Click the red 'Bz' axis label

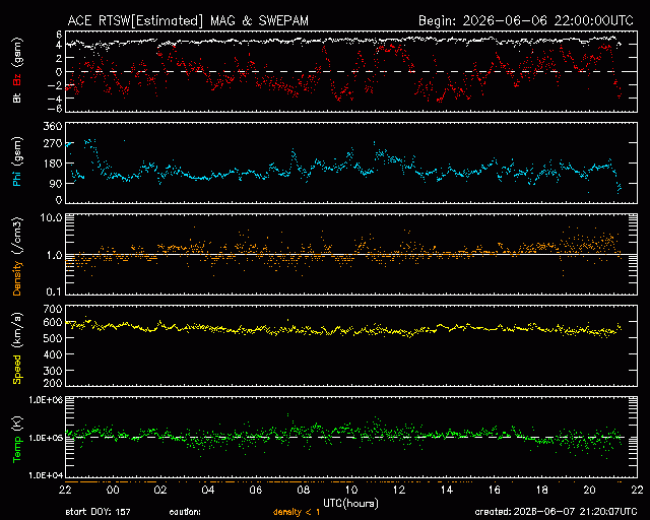pyautogui.click(x=17, y=80)
